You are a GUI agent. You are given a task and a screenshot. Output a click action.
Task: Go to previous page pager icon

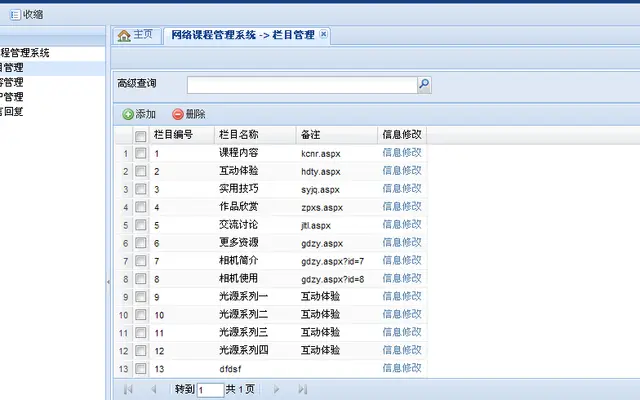click(x=153, y=389)
